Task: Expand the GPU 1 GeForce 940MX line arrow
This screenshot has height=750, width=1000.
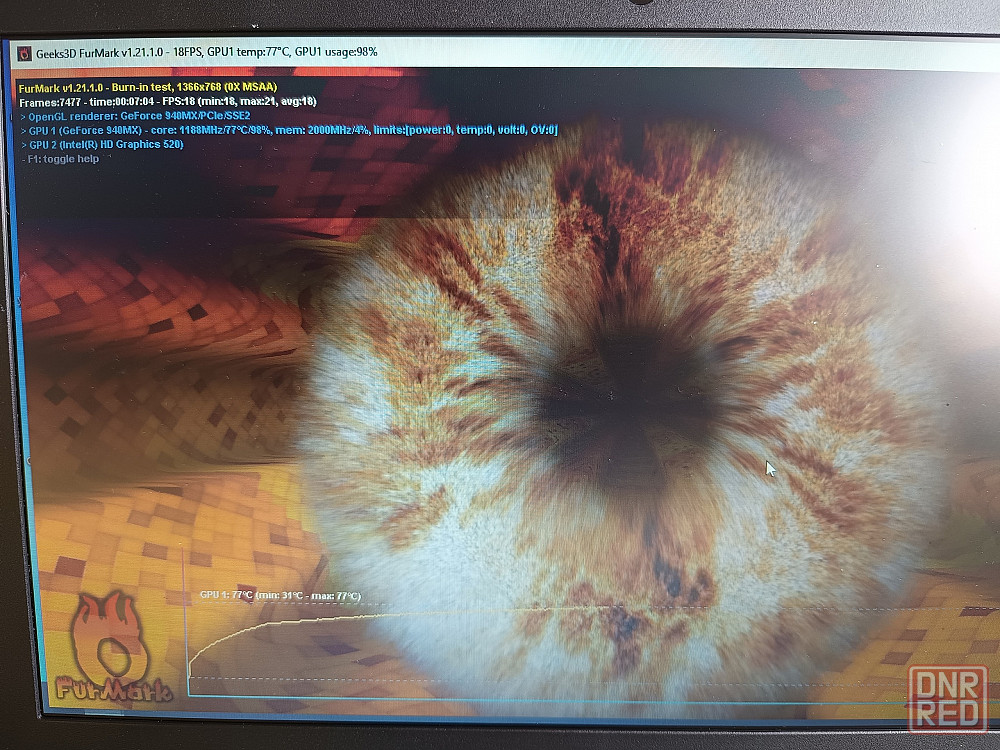Action: [x=24, y=130]
